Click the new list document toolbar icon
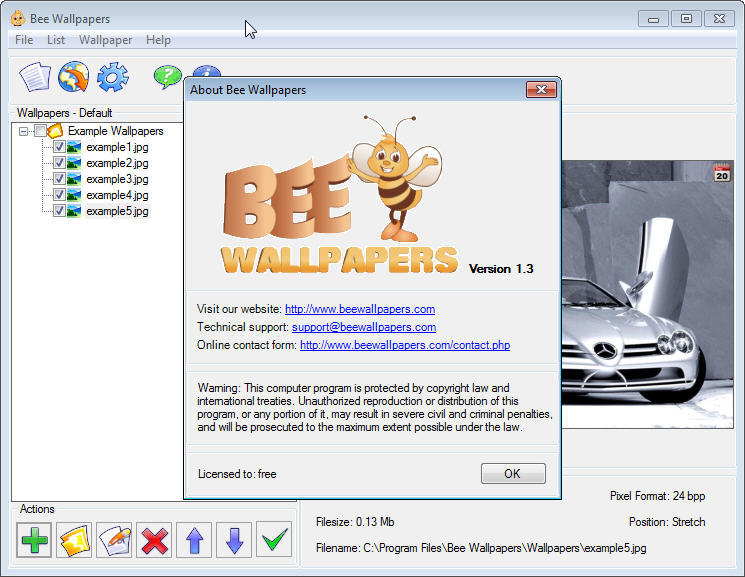The height and width of the screenshot is (577, 745). click(x=35, y=77)
